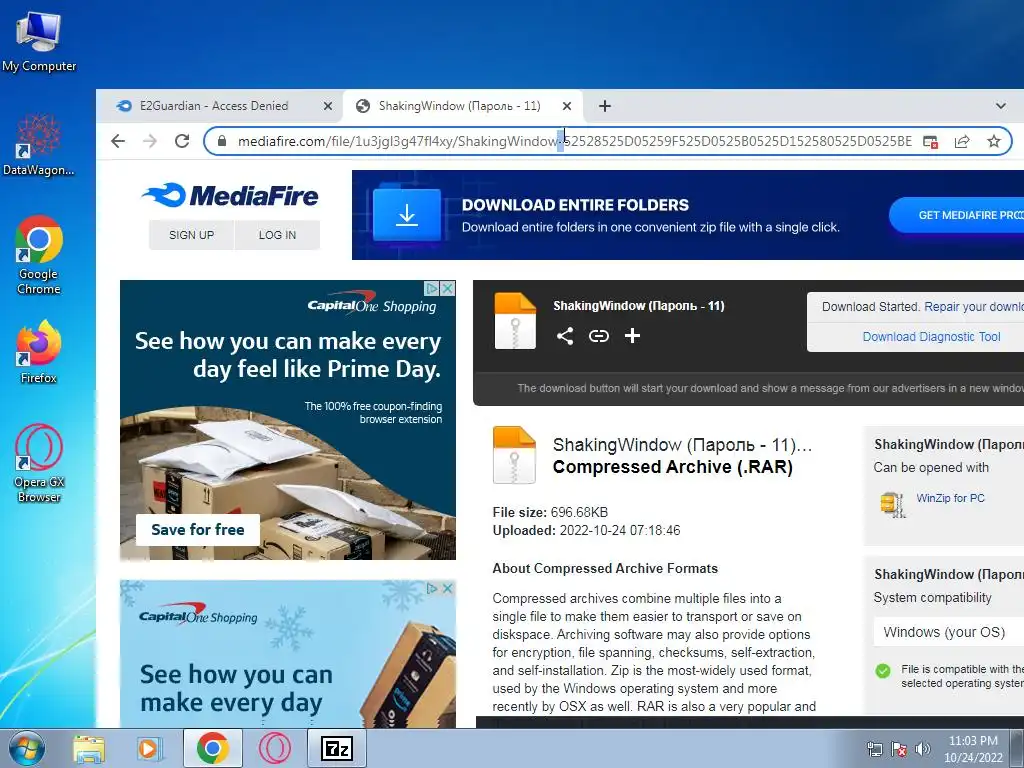Open 7-Zip from taskbar

click(x=337, y=748)
